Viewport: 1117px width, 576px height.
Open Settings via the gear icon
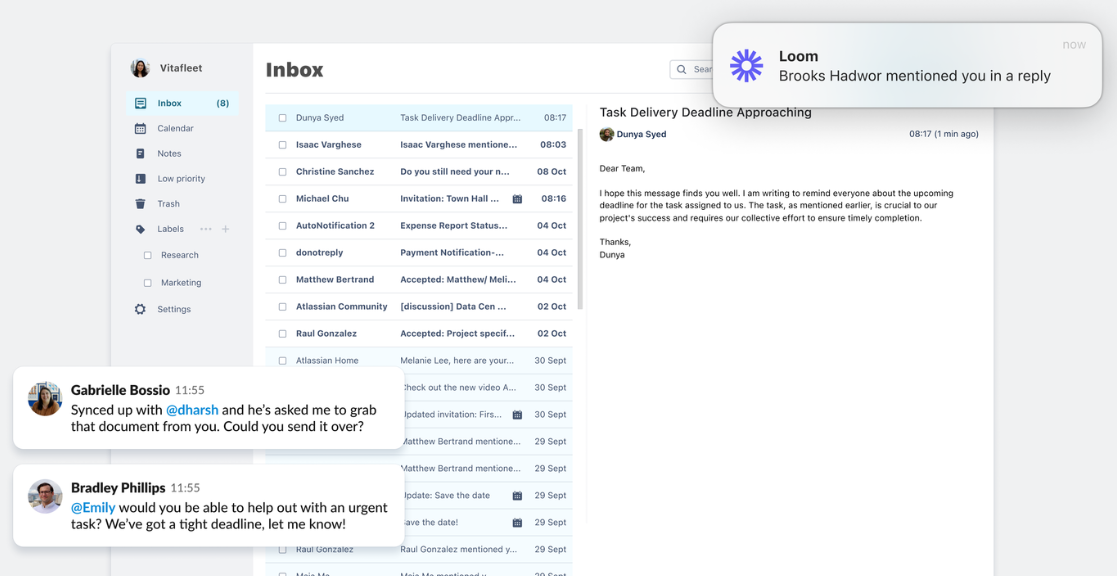tap(140, 309)
